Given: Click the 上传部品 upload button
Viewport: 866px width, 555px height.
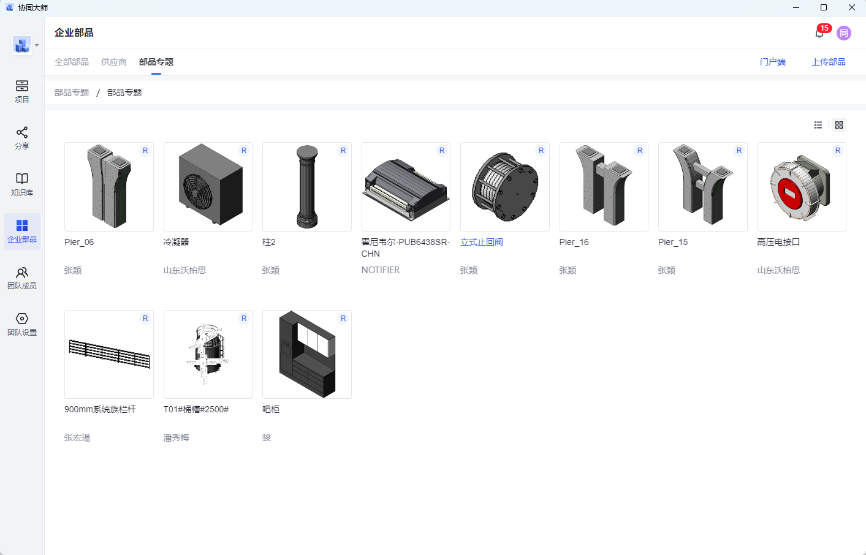Looking at the screenshot, I should 828,62.
